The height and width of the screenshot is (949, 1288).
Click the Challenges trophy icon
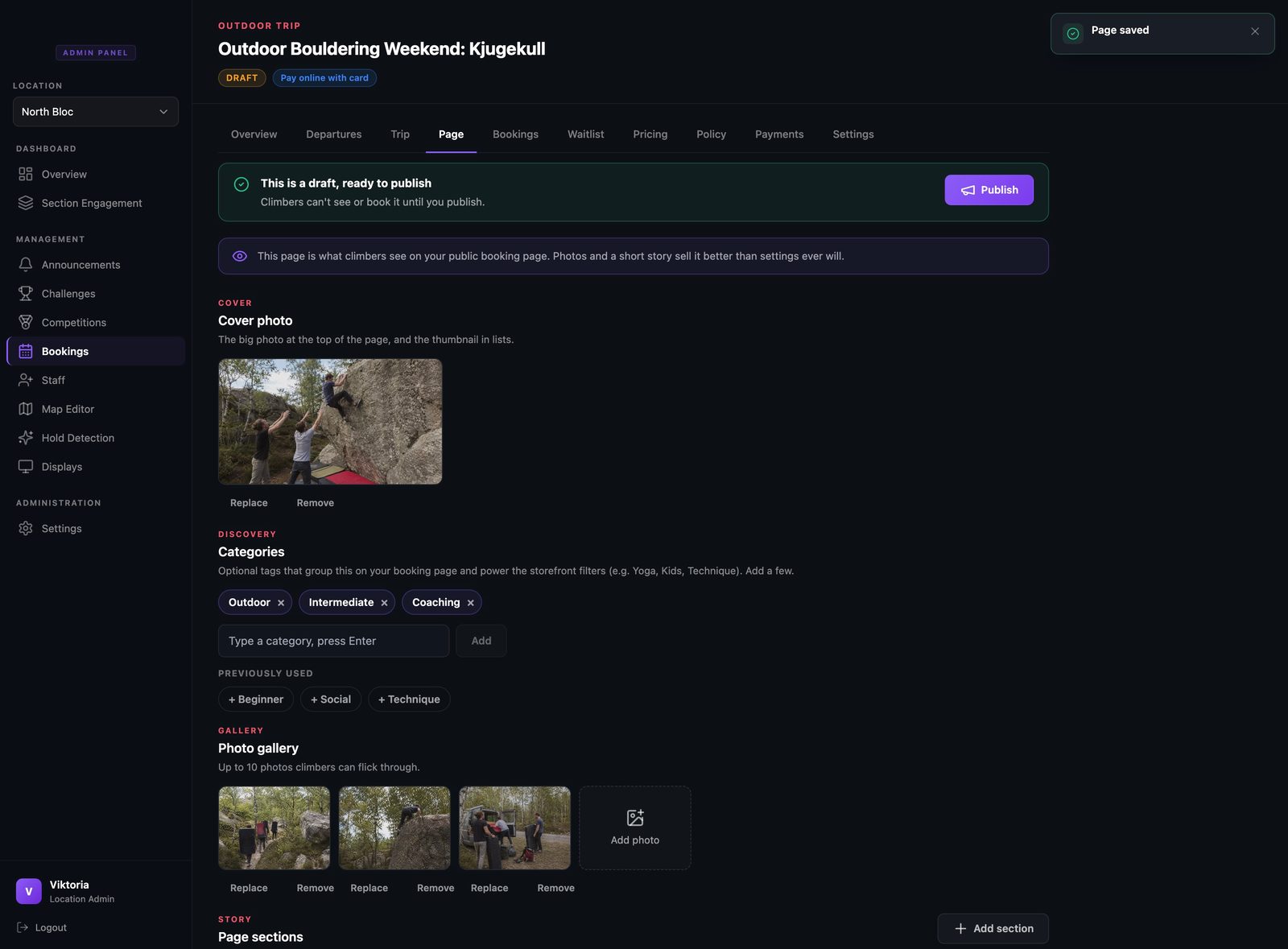(26, 293)
